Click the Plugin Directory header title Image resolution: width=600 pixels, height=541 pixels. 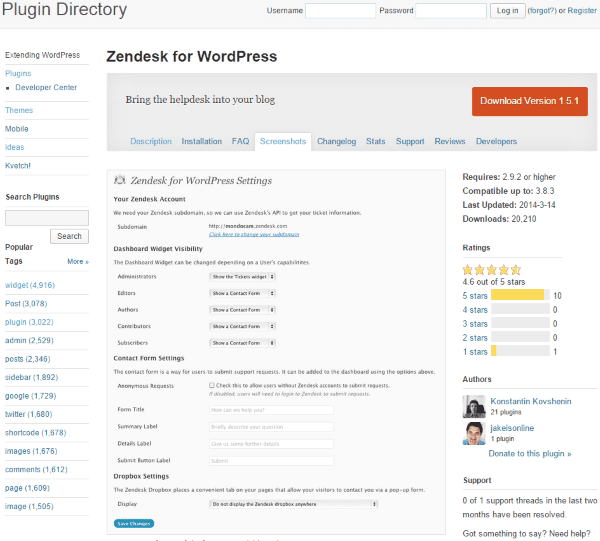64,9
